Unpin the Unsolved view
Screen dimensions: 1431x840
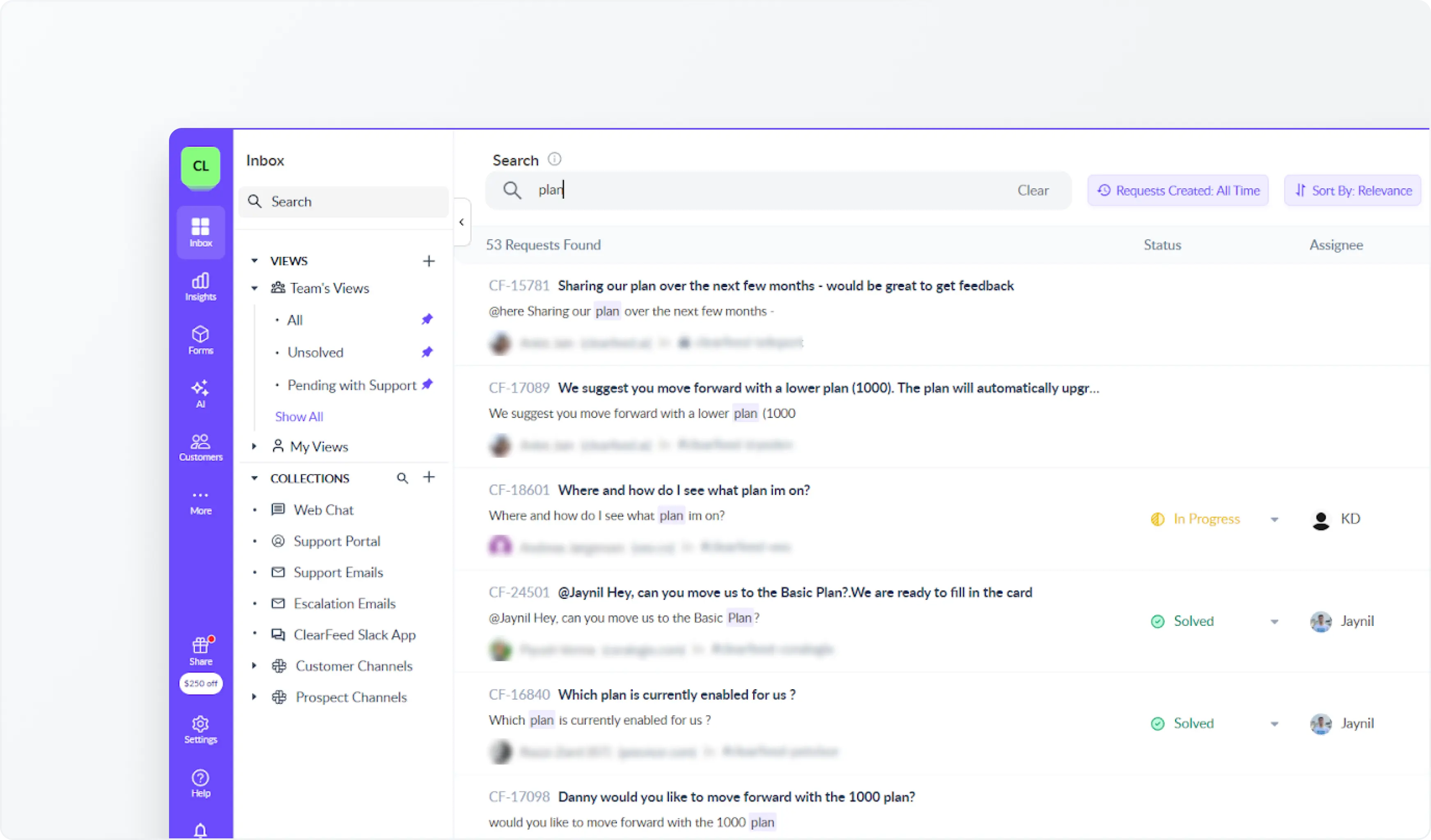(427, 352)
